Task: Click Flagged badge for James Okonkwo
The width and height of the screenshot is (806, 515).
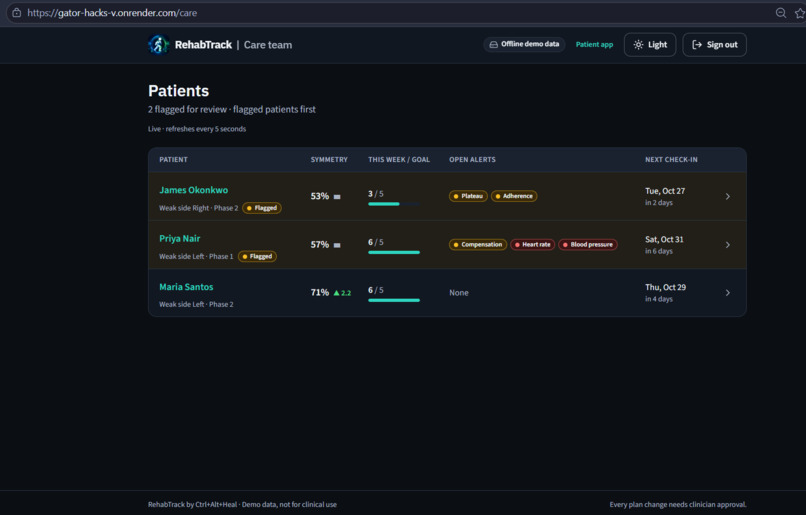Action: (x=262, y=208)
